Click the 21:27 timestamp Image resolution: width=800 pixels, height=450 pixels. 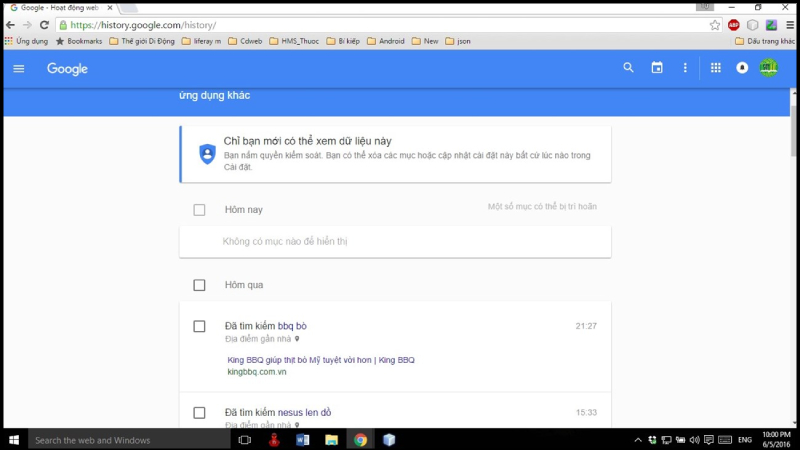coord(586,326)
